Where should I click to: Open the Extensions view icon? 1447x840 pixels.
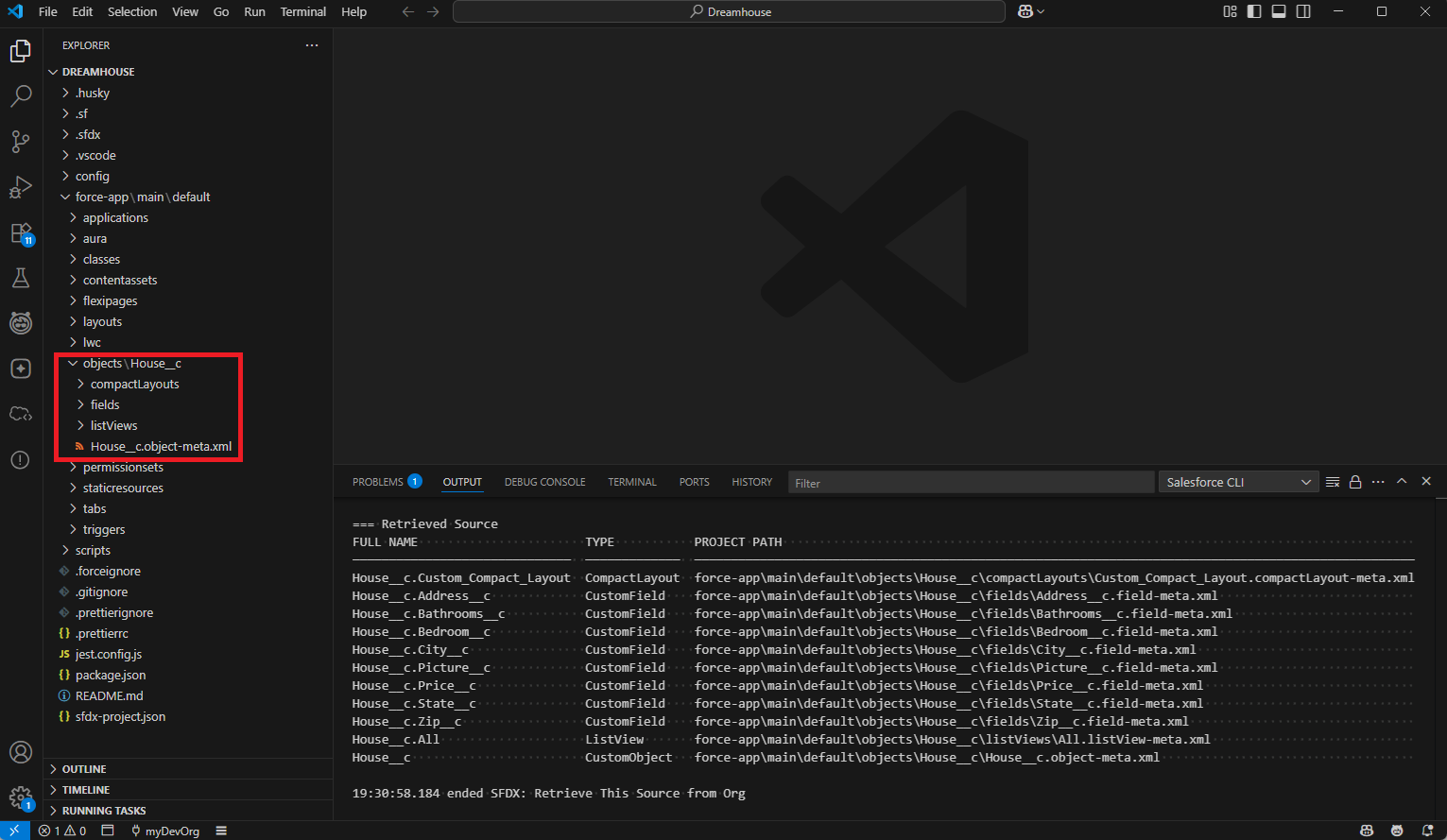coord(21,232)
